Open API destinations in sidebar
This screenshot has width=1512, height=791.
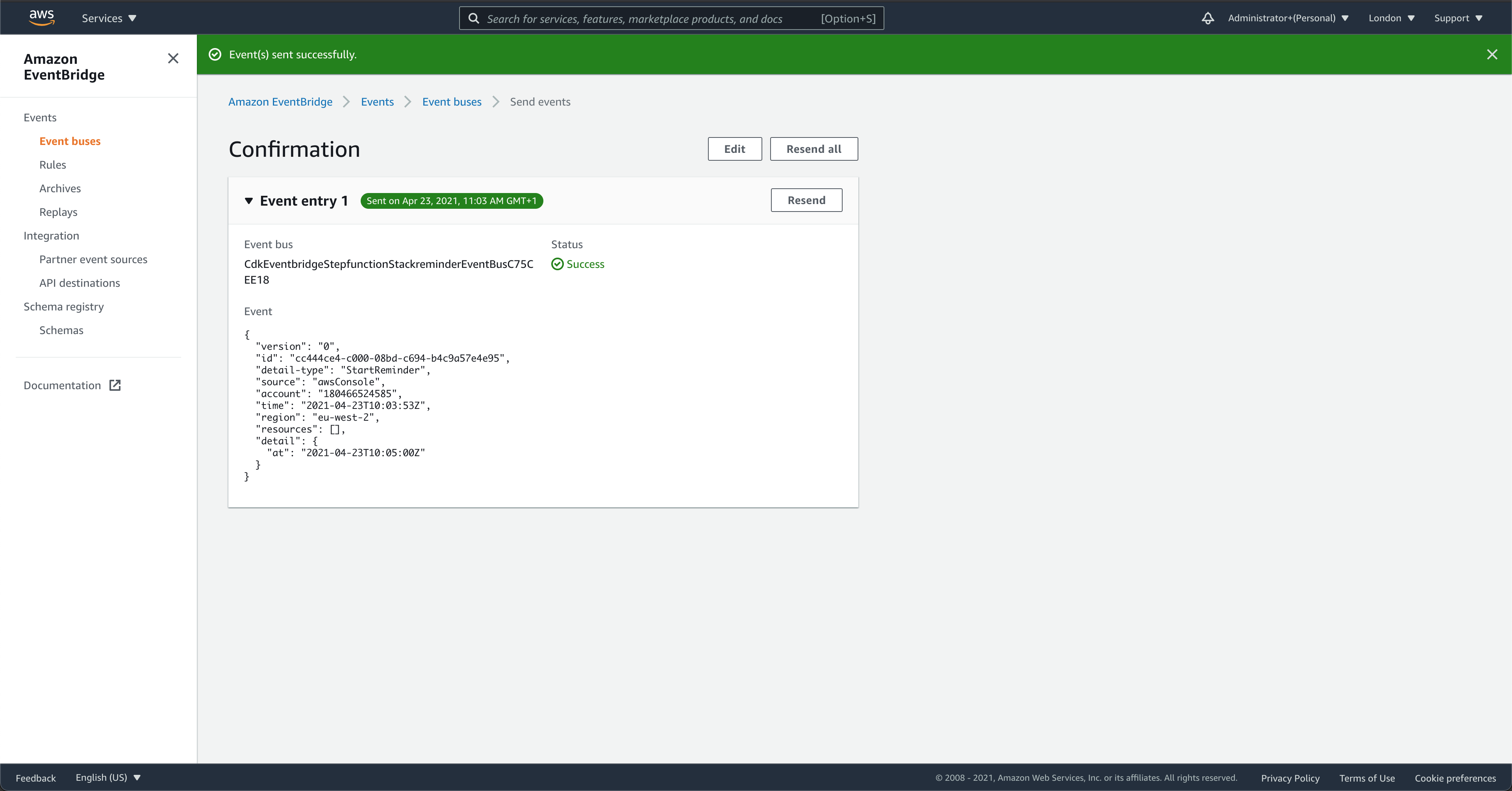tap(80, 283)
